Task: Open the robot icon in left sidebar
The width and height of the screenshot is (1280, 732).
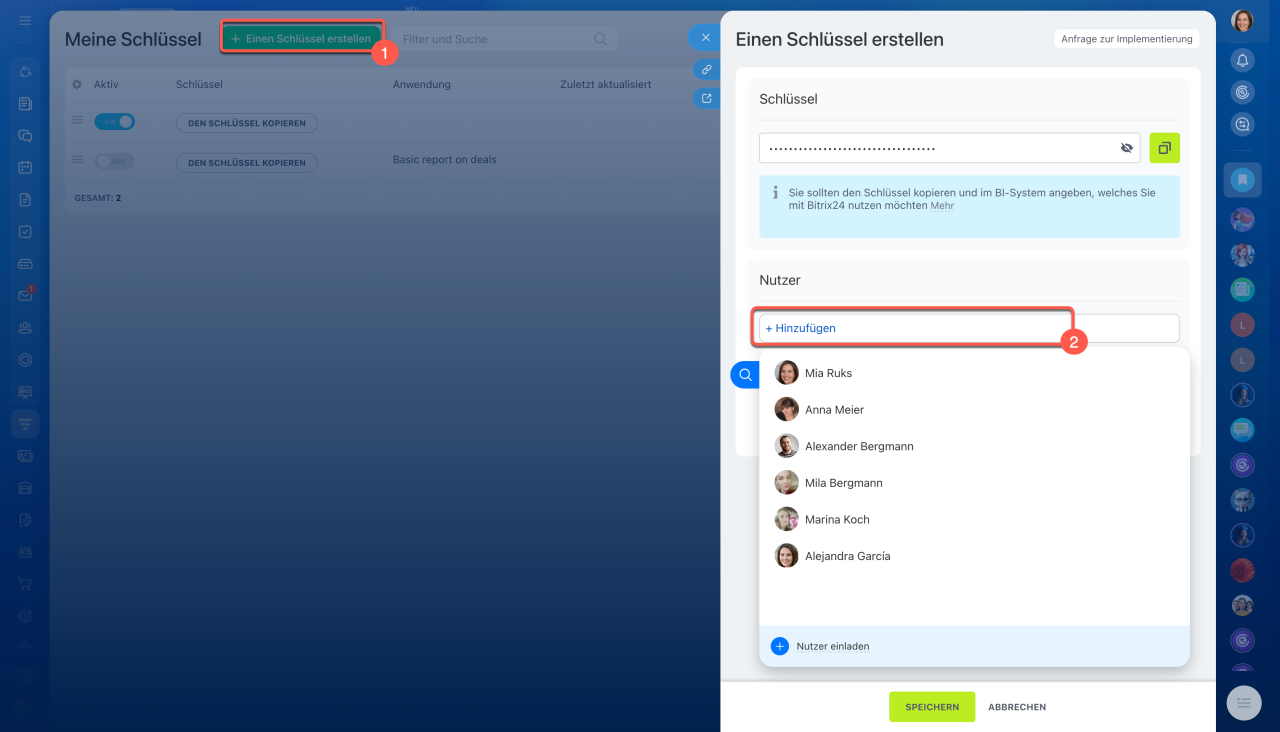Action: 25,552
